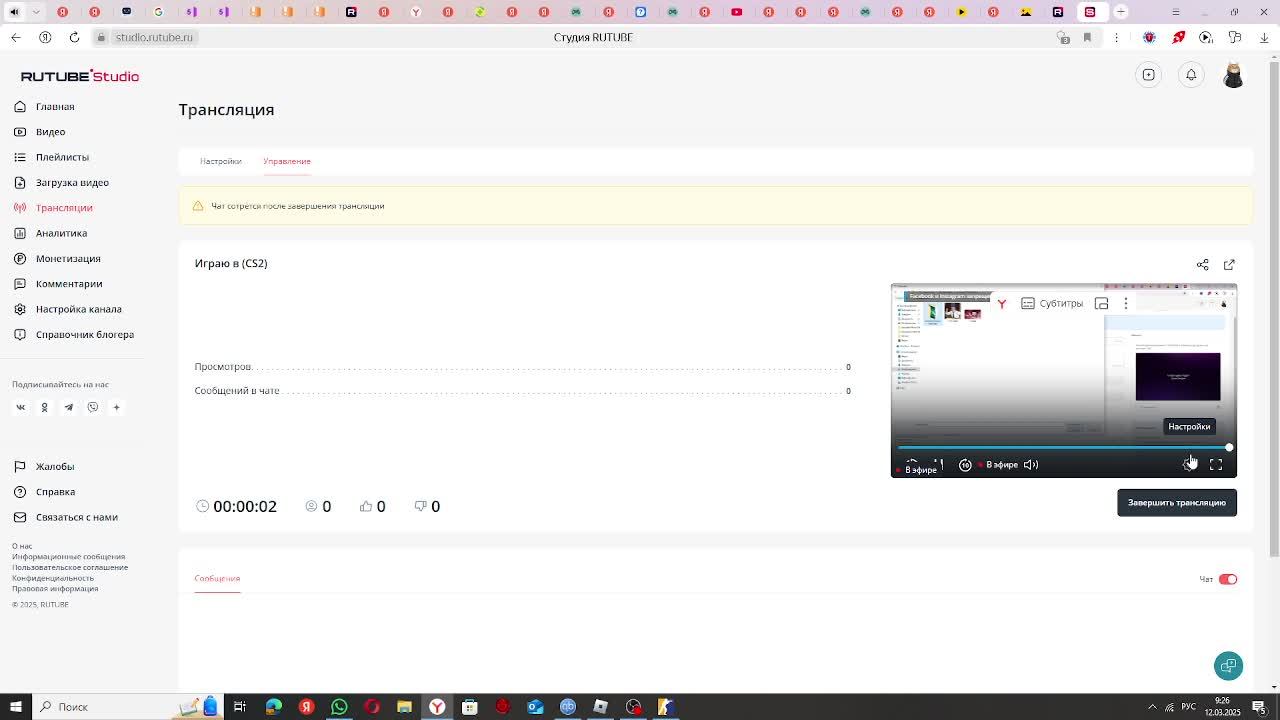Open WhatsApp from the taskbar

click(x=339, y=707)
